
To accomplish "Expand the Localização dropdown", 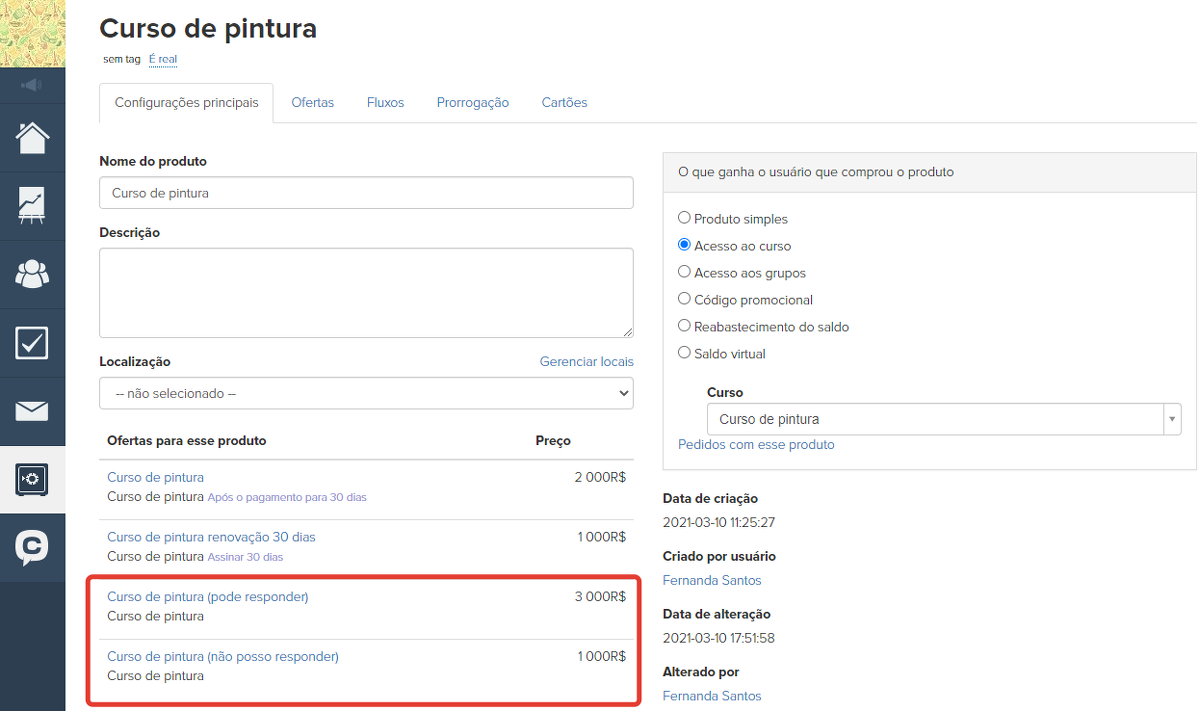I will (366, 394).
